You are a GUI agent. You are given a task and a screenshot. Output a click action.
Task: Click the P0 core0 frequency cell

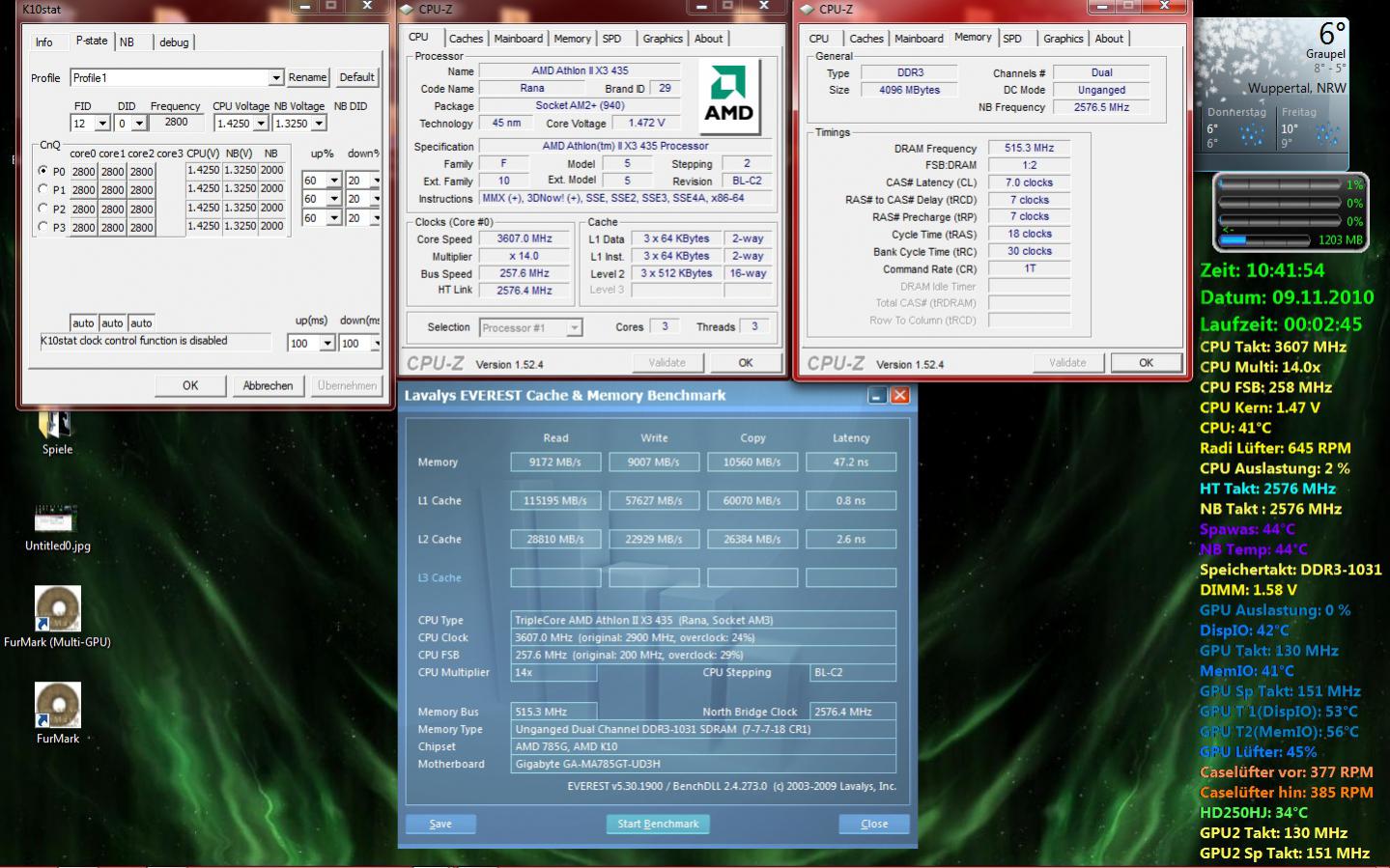(83, 172)
